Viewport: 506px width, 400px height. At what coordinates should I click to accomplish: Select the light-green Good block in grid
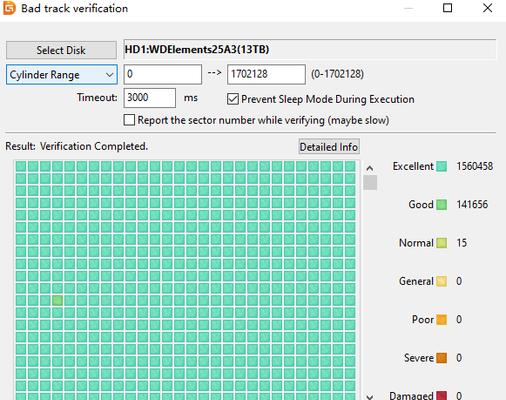pos(57,300)
